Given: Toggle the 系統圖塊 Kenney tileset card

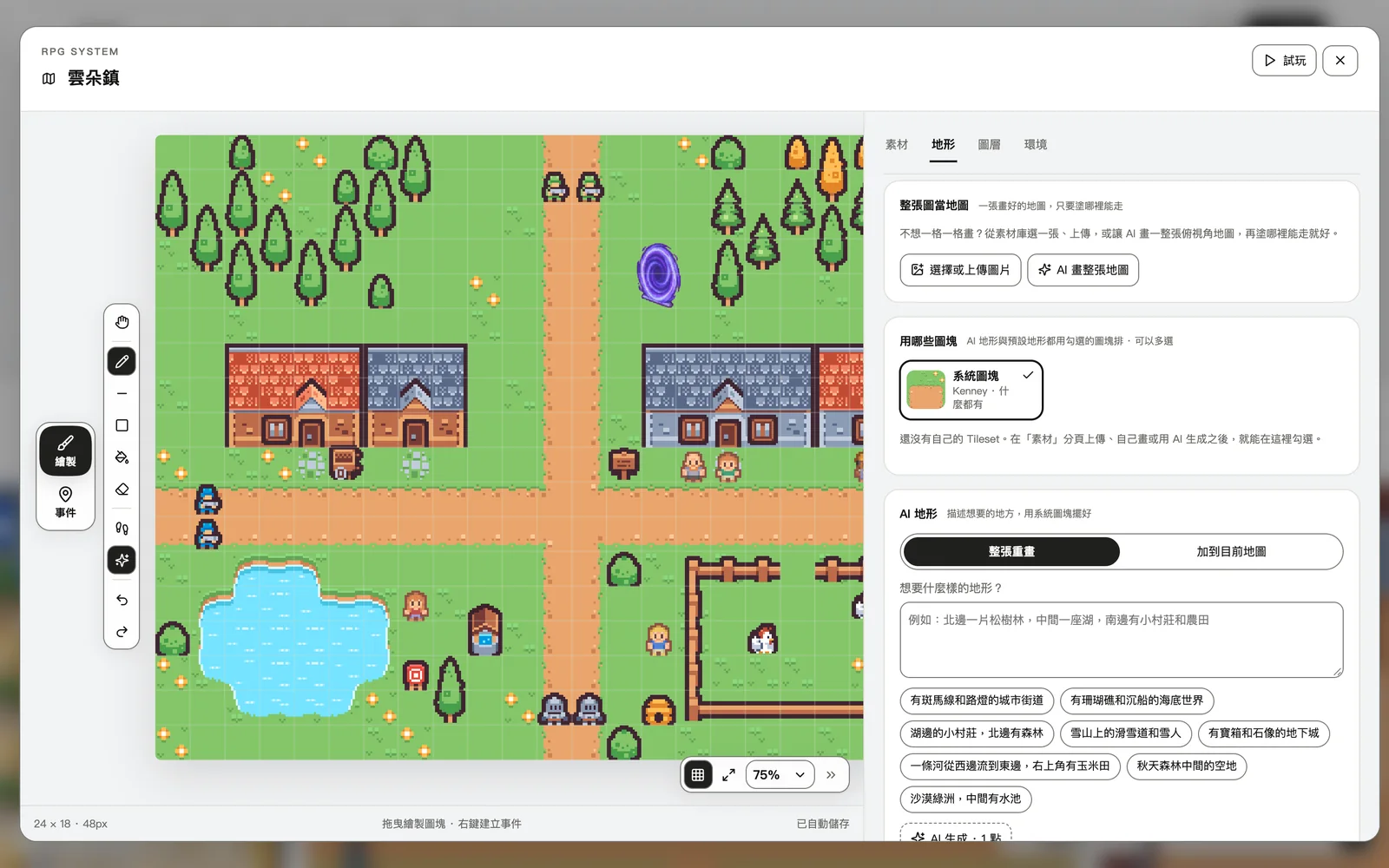Looking at the screenshot, I should [x=971, y=390].
